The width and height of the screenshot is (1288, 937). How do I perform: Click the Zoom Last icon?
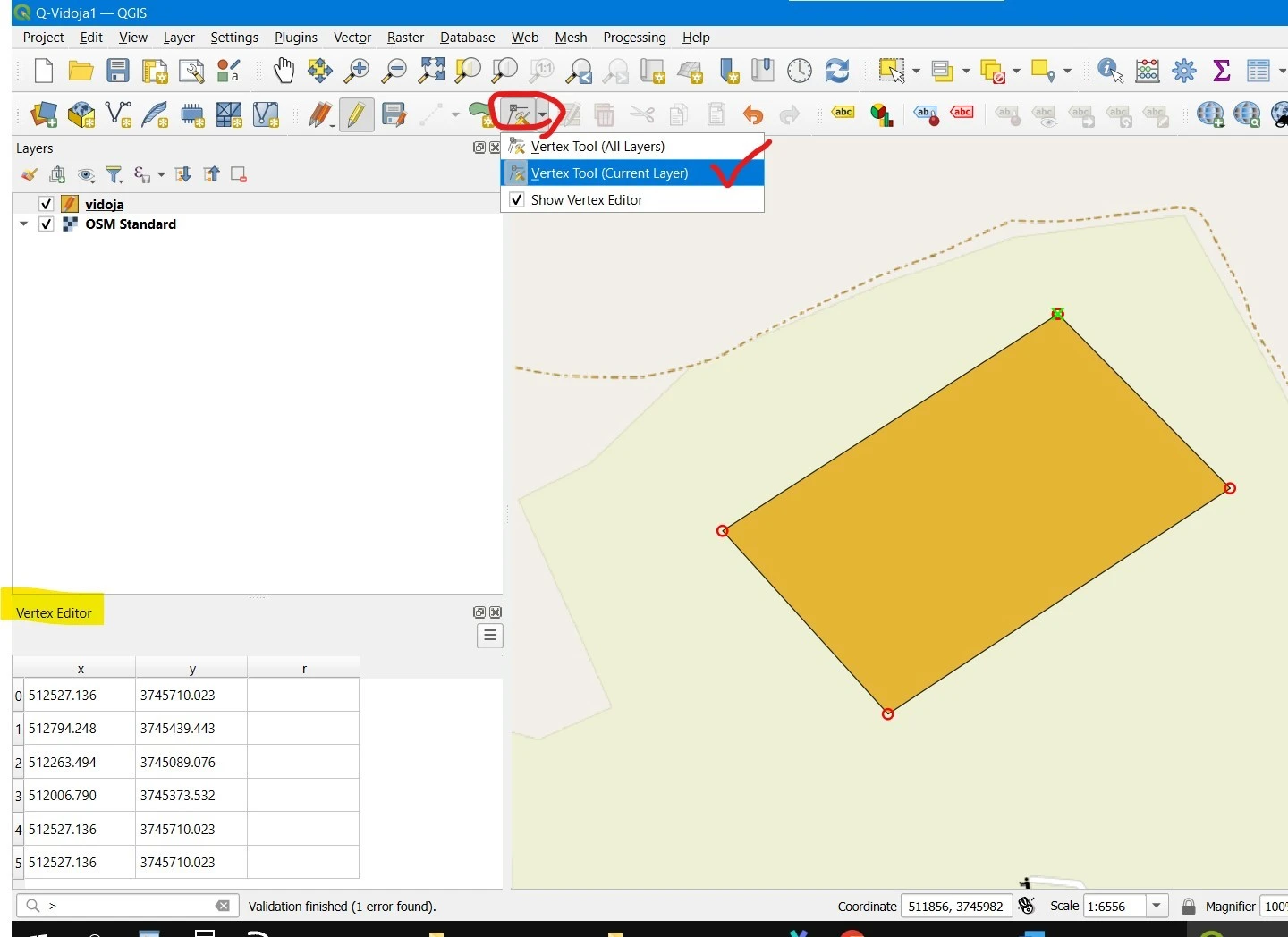(x=580, y=71)
